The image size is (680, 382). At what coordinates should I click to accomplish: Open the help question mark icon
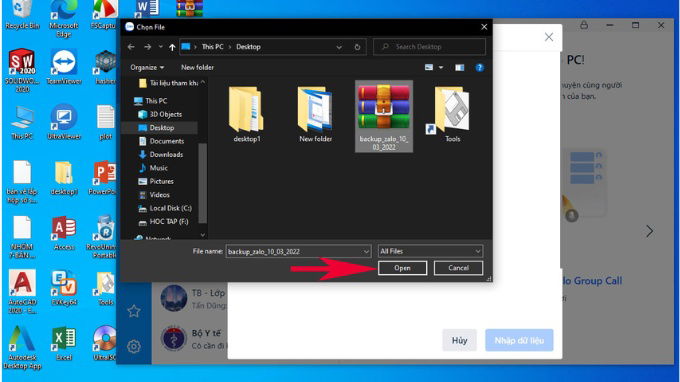[x=479, y=68]
